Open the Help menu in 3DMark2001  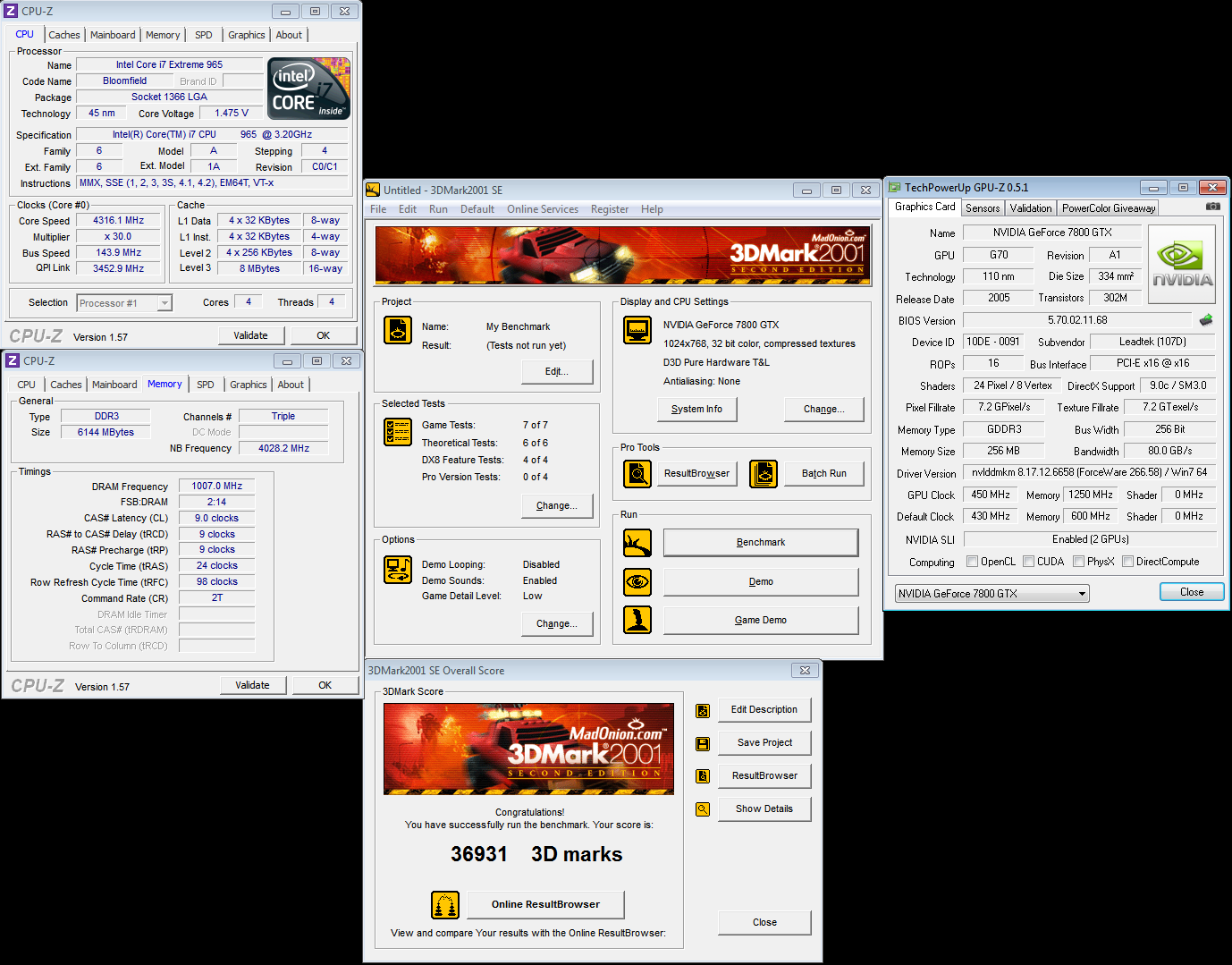(652, 209)
